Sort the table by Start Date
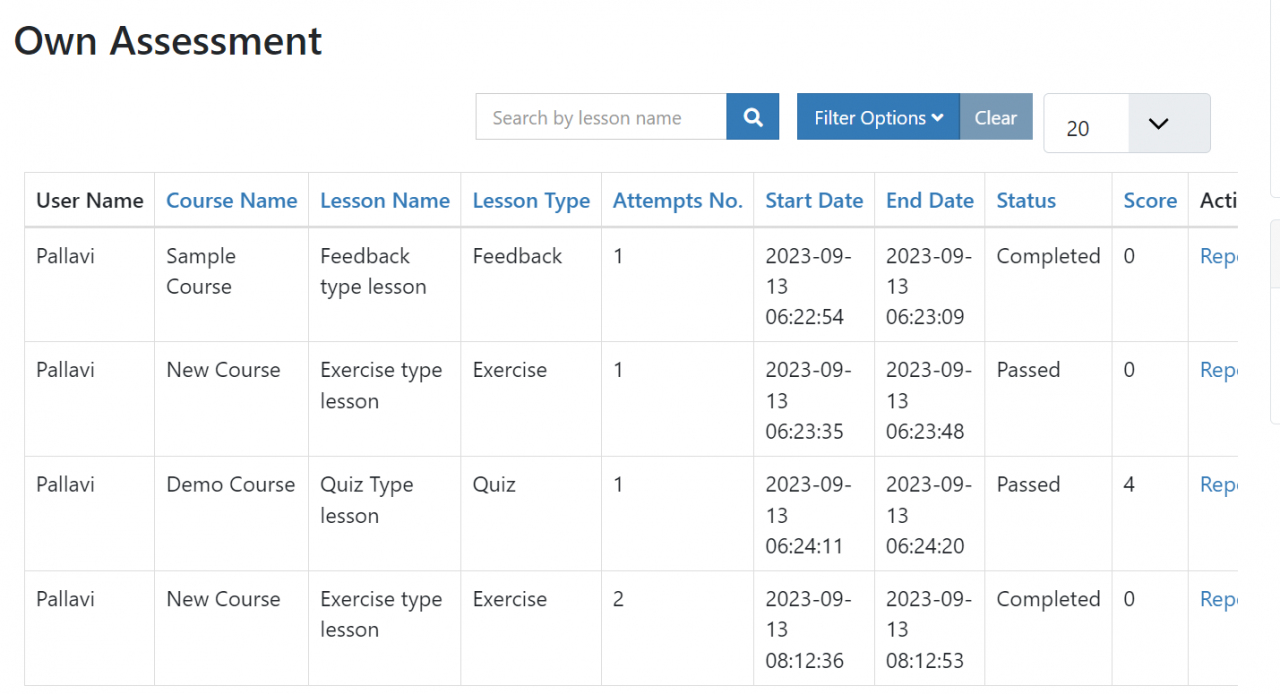 [814, 200]
